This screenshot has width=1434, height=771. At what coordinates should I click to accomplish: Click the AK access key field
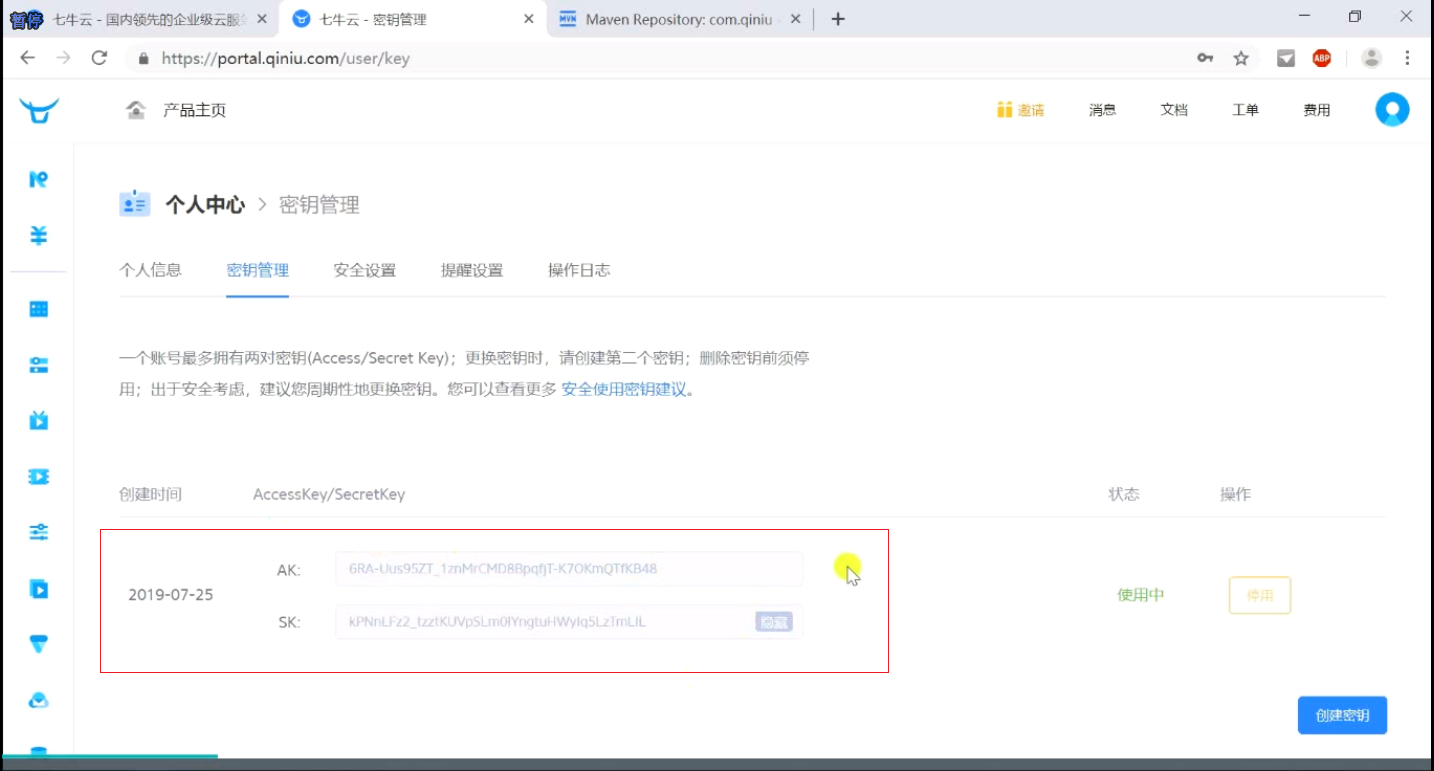569,569
